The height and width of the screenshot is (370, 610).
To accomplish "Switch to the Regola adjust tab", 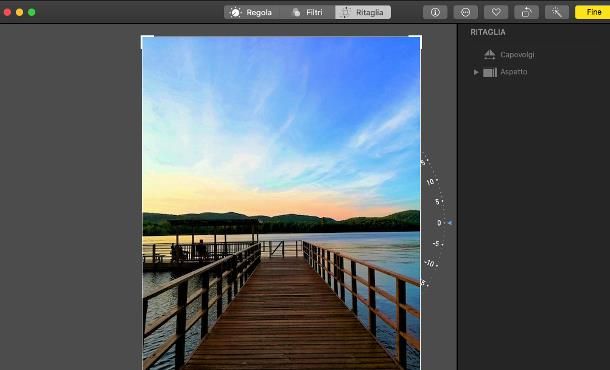I will point(251,12).
